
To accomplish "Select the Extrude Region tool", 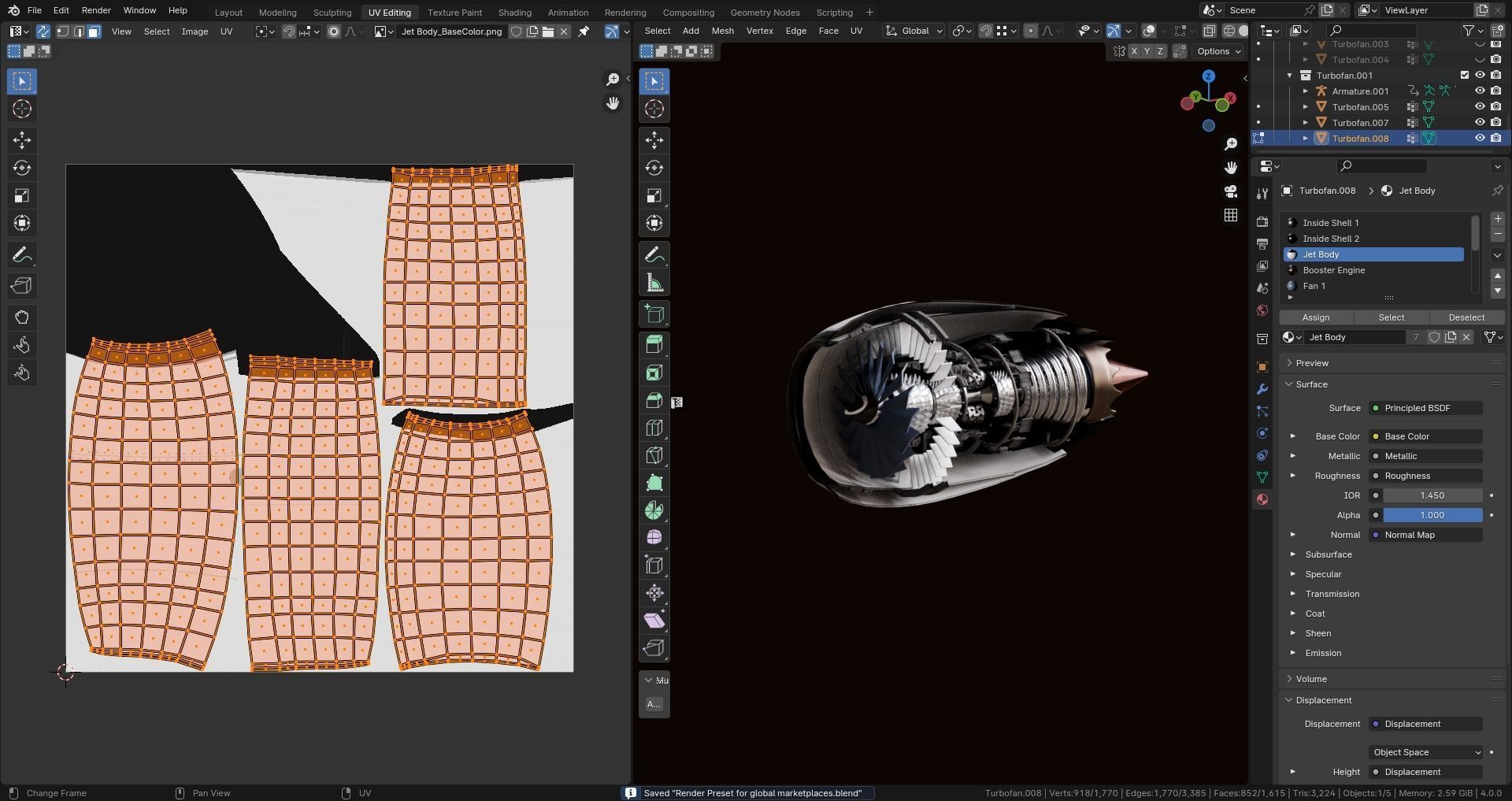I will tap(654, 345).
